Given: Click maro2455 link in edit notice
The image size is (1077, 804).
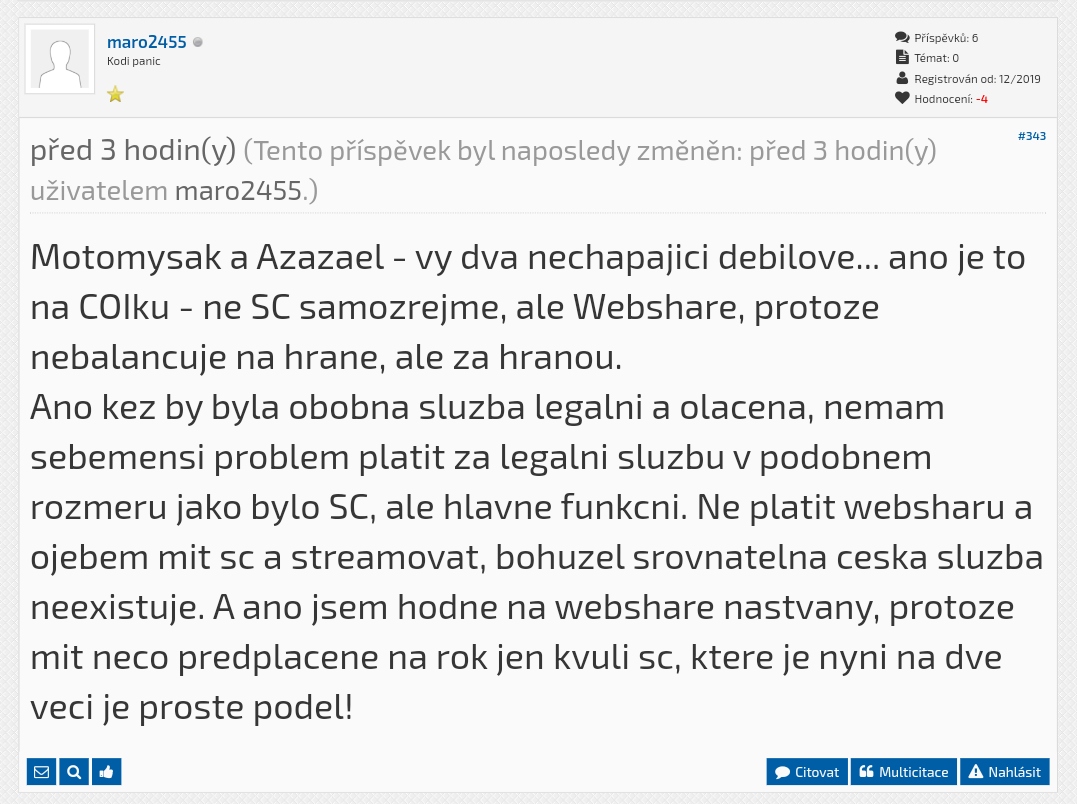Looking at the screenshot, I should pos(238,191).
